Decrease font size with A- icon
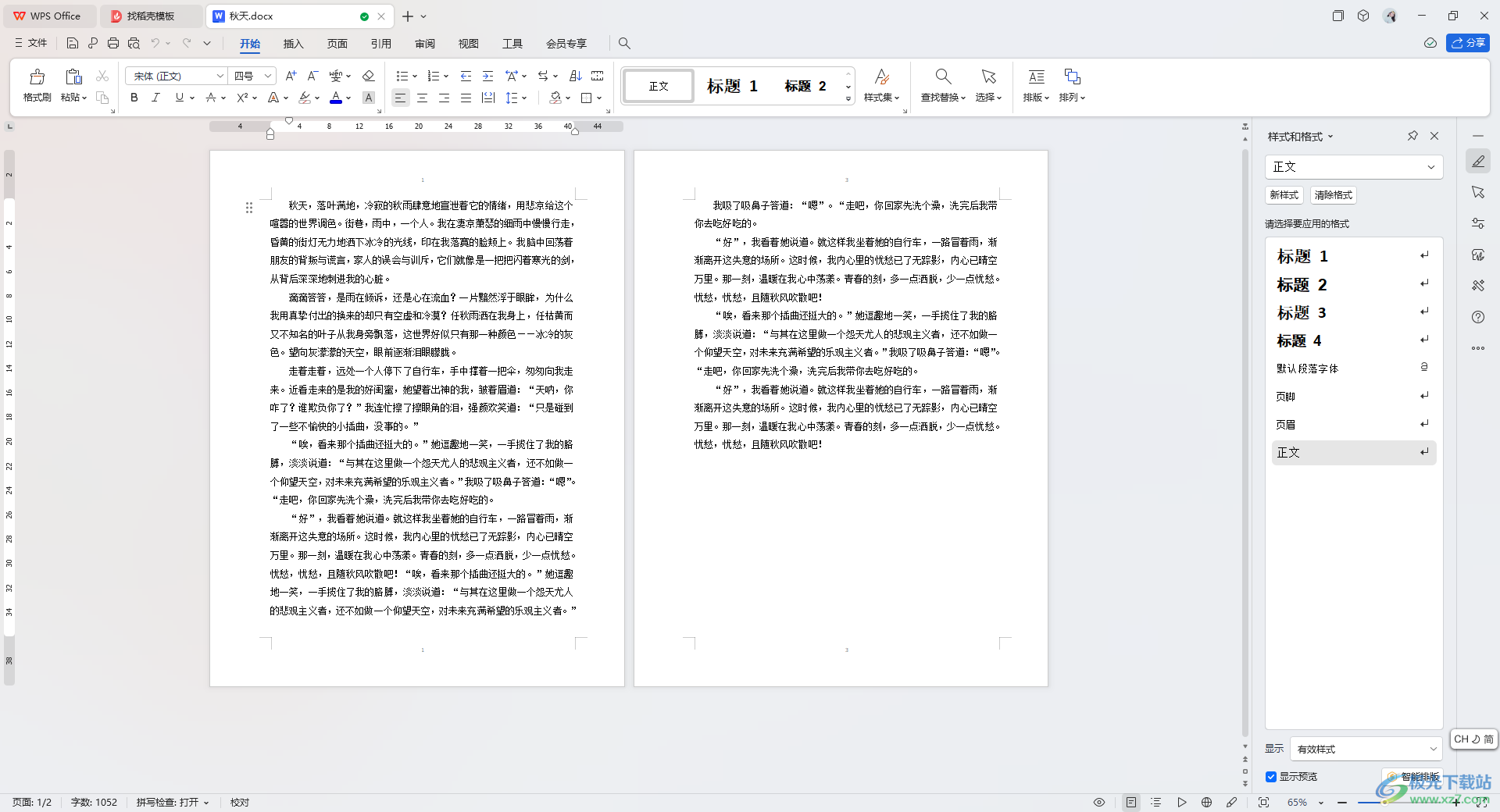Viewport: 1500px width, 812px height. [312, 76]
